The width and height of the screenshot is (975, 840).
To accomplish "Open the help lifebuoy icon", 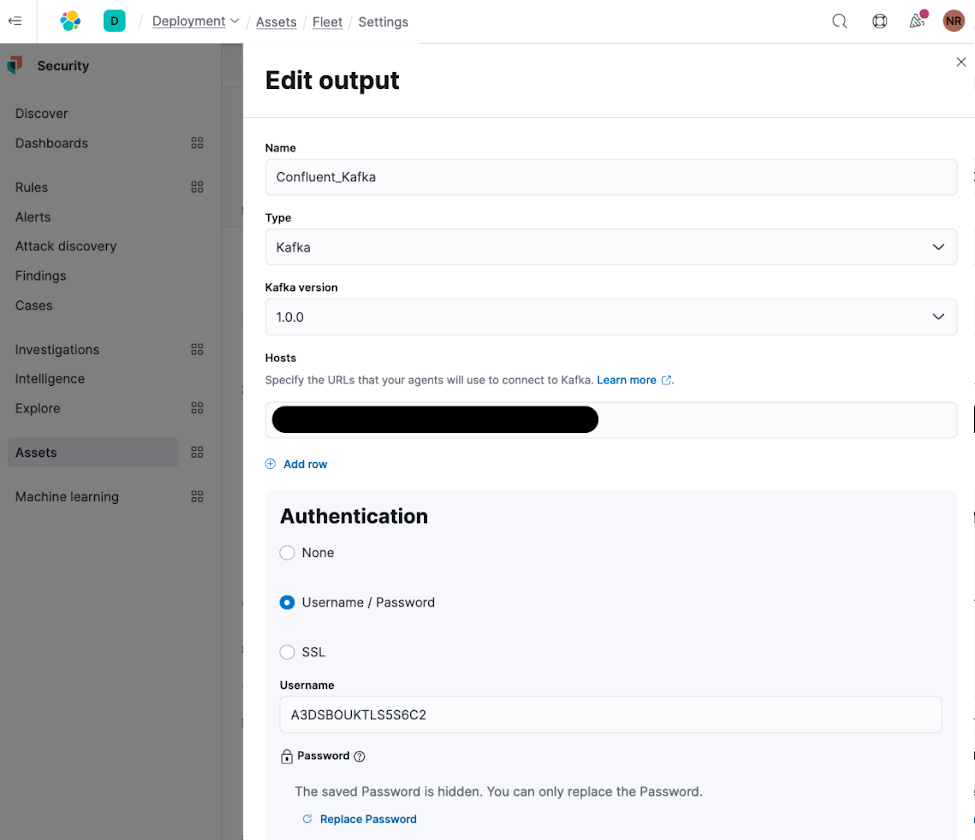I will [879, 21].
